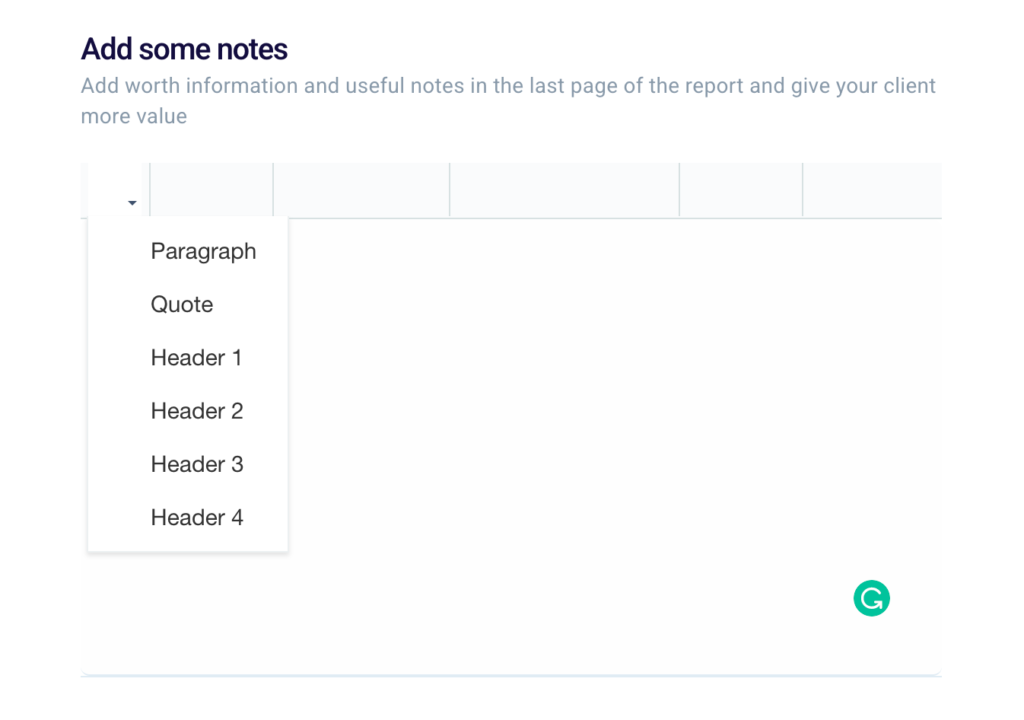Click the small caret in the editor toolbar

(x=132, y=203)
